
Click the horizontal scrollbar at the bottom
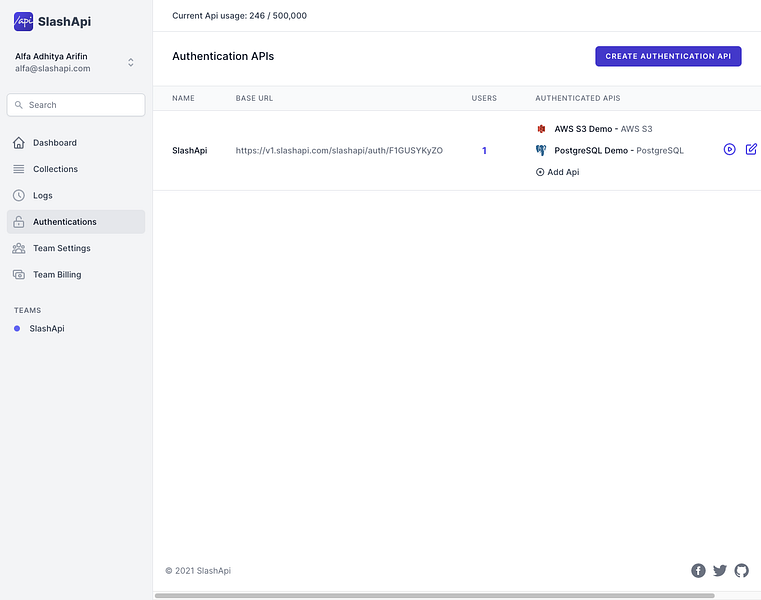[435, 596]
